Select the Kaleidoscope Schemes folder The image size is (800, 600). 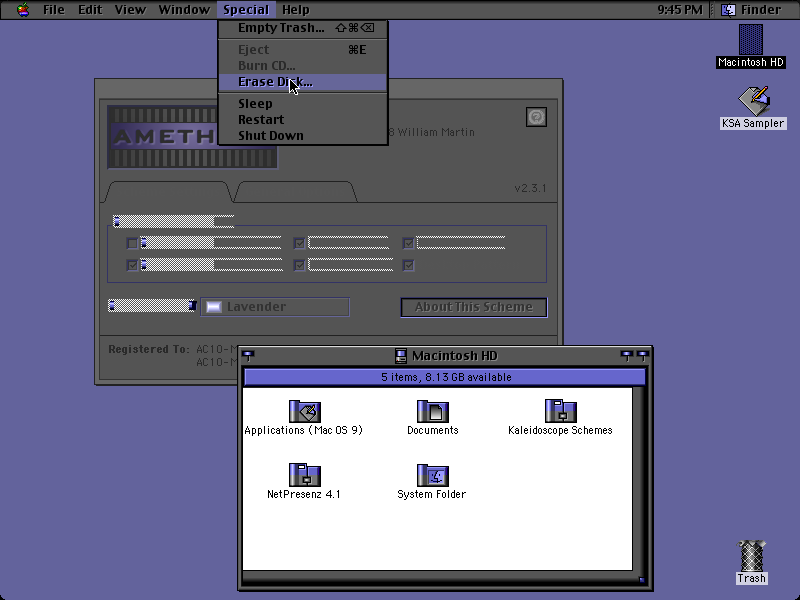tap(561, 411)
